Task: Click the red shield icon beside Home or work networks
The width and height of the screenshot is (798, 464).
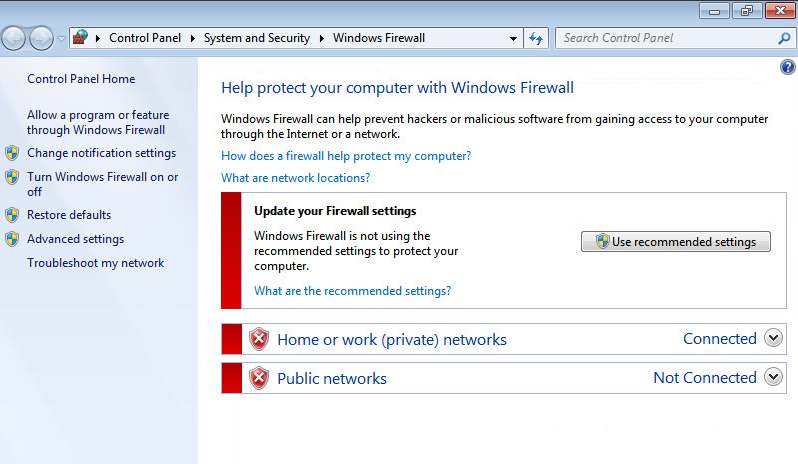Action: [x=259, y=339]
